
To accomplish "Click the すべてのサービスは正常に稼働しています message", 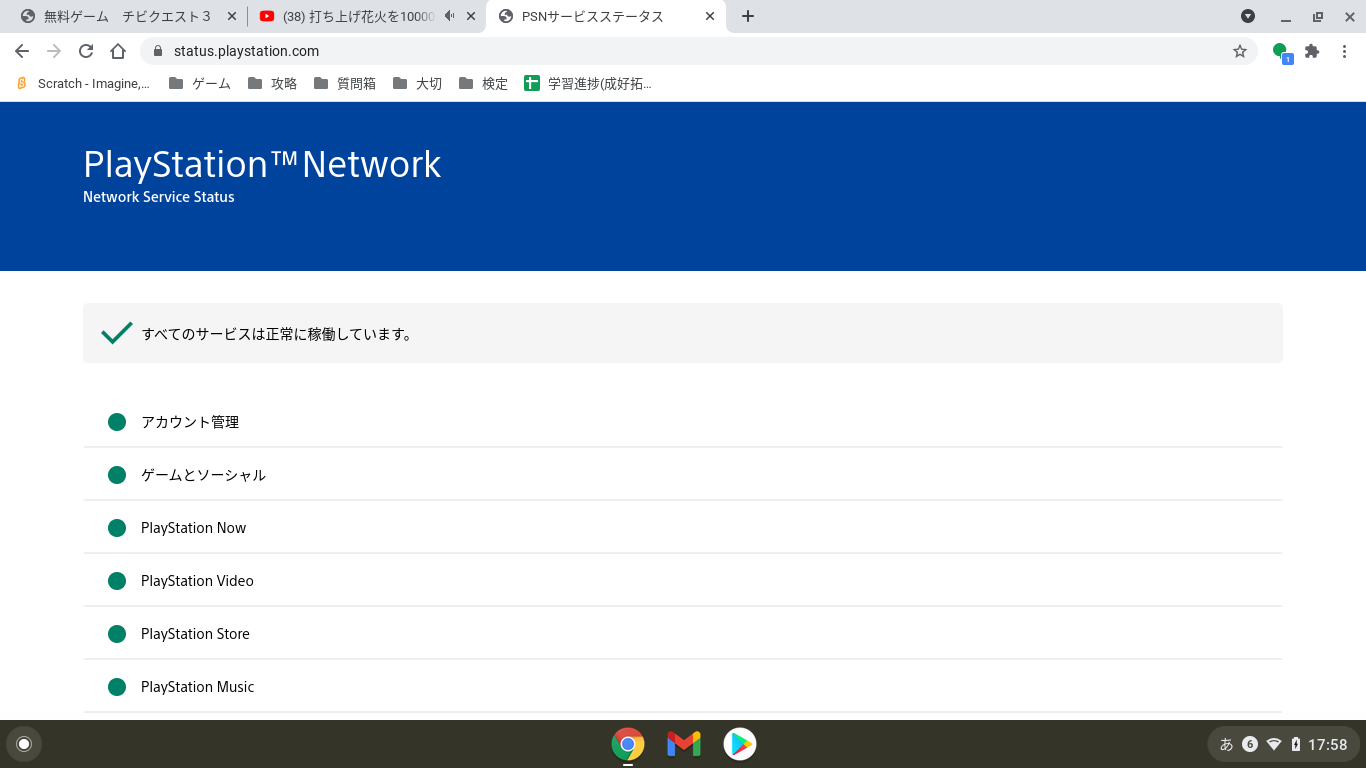I will pyautogui.click(x=277, y=334).
